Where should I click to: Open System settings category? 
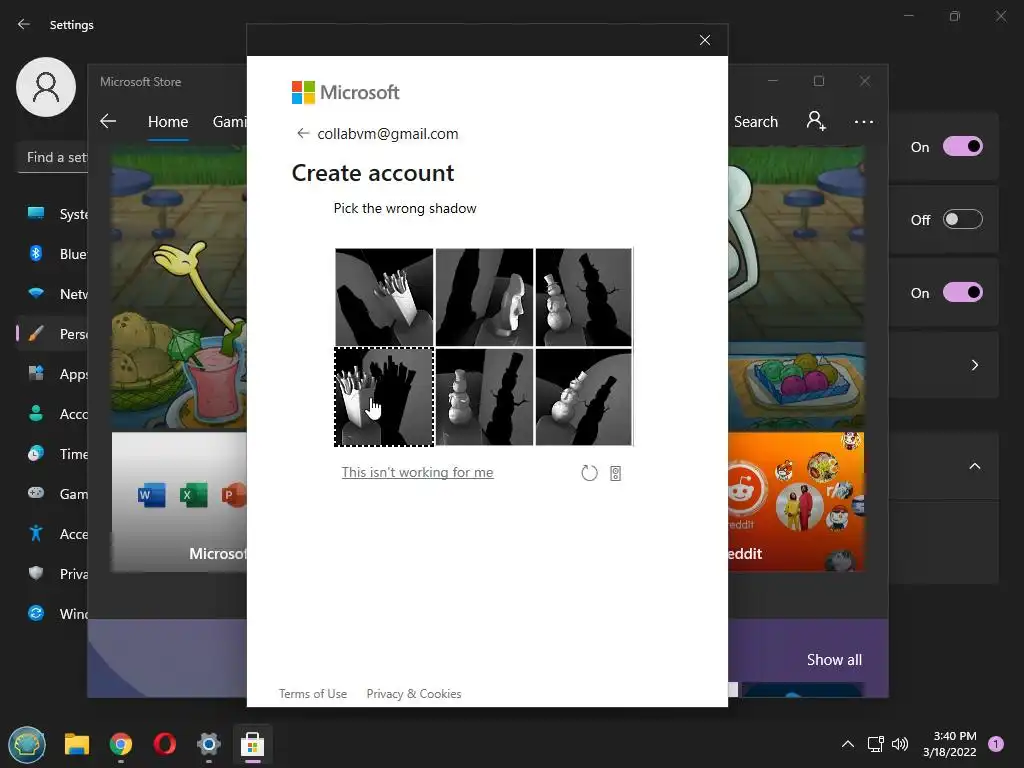coord(52,214)
